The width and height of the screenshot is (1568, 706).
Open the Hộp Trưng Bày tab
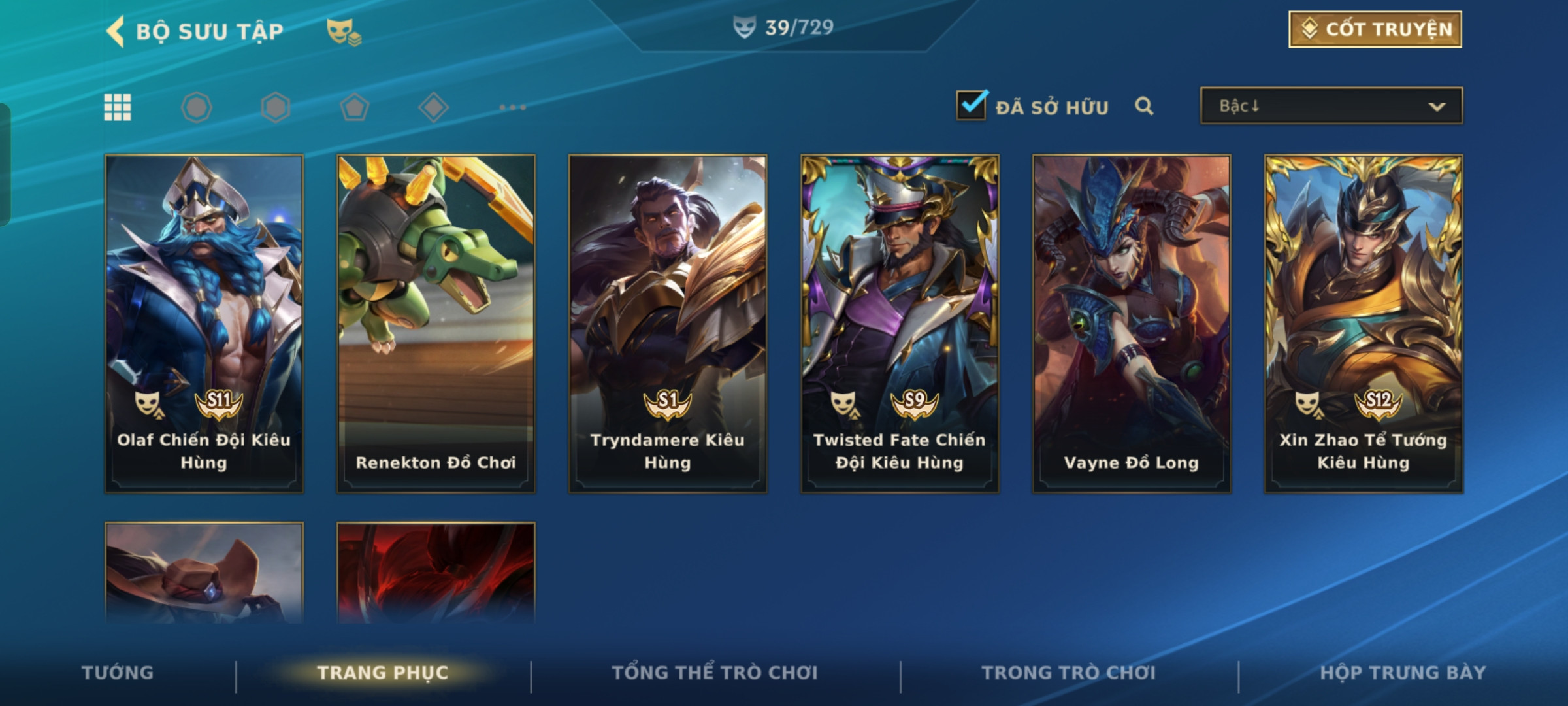1403,673
